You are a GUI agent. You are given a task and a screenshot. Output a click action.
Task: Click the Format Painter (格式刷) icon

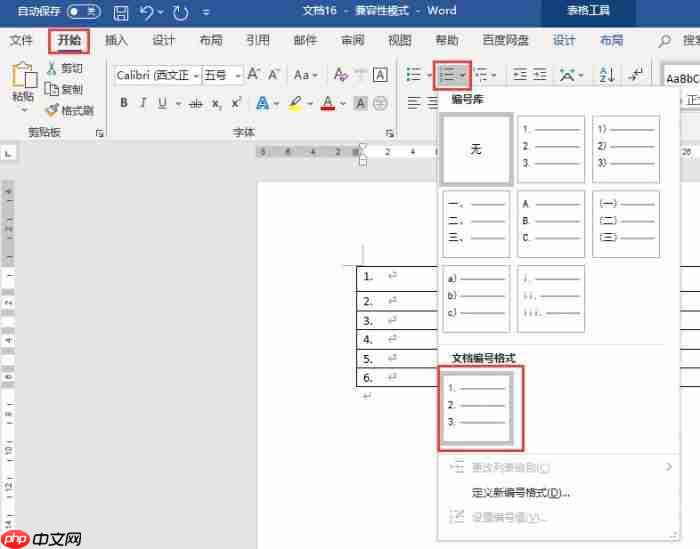click(52, 110)
